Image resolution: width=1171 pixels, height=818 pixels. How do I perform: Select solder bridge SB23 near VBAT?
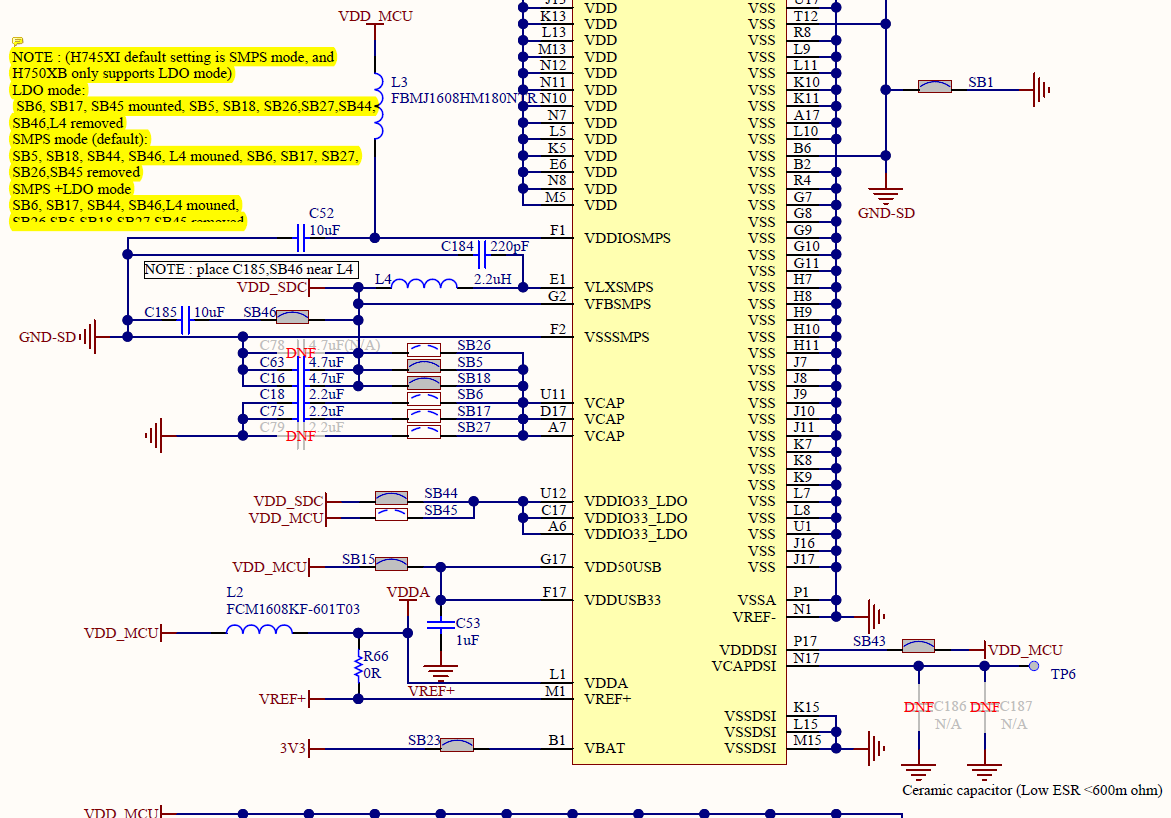[x=457, y=745]
